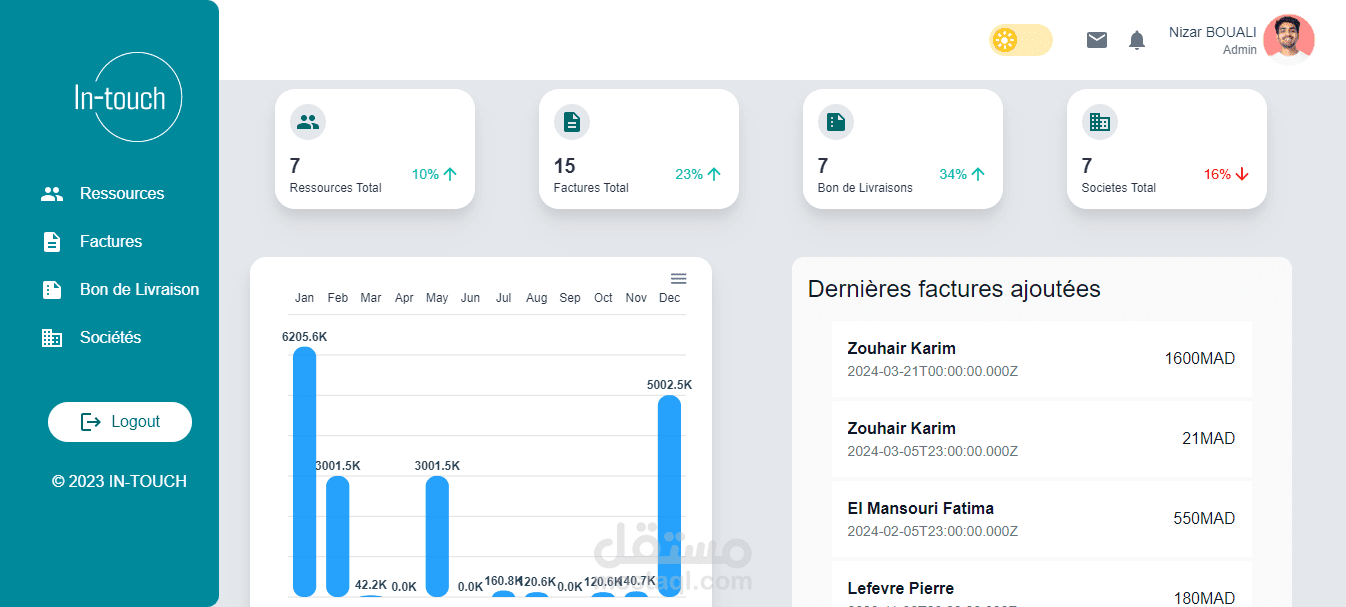Viewport: 1346px width, 607px height.
Task: Click the Societes Total card building icon
Action: pos(1100,122)
